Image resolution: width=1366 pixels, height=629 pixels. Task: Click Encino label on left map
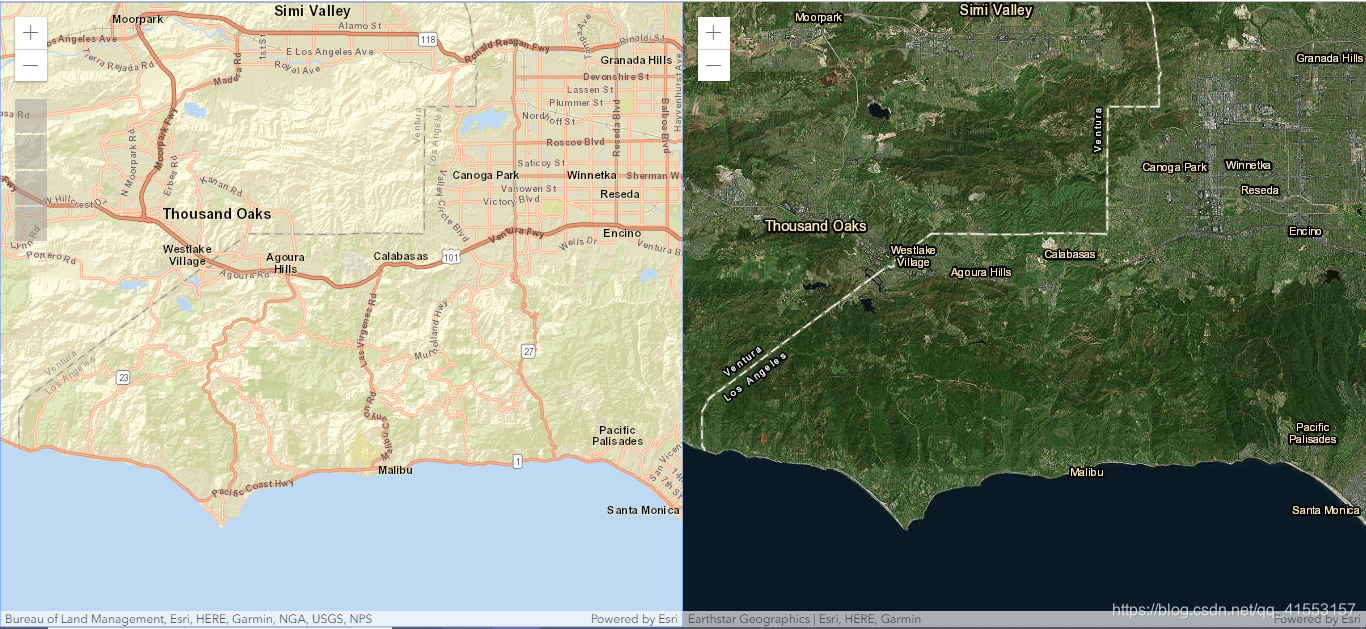click(x=622, y=234)
